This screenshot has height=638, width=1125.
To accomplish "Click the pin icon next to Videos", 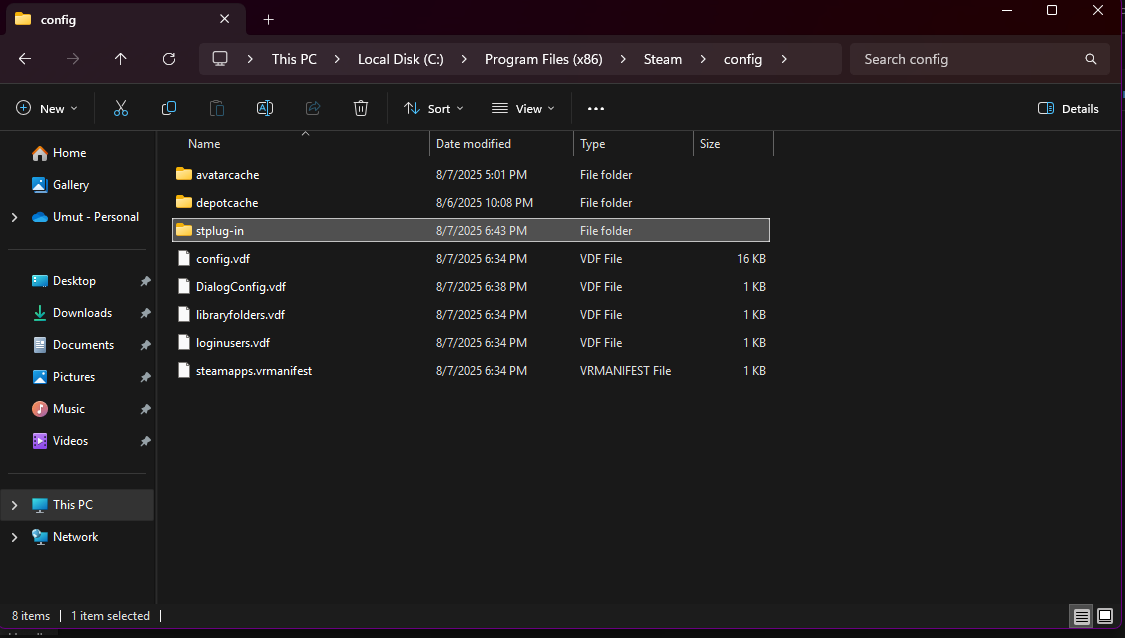I will (x=146, y=441).
